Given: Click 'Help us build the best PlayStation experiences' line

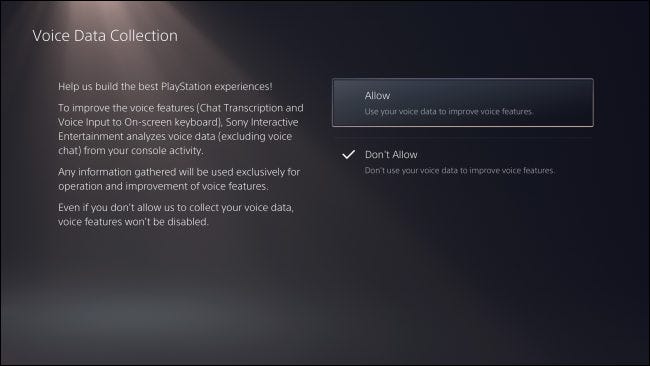Looking at the screenshot, I should [x=165, y=87].
